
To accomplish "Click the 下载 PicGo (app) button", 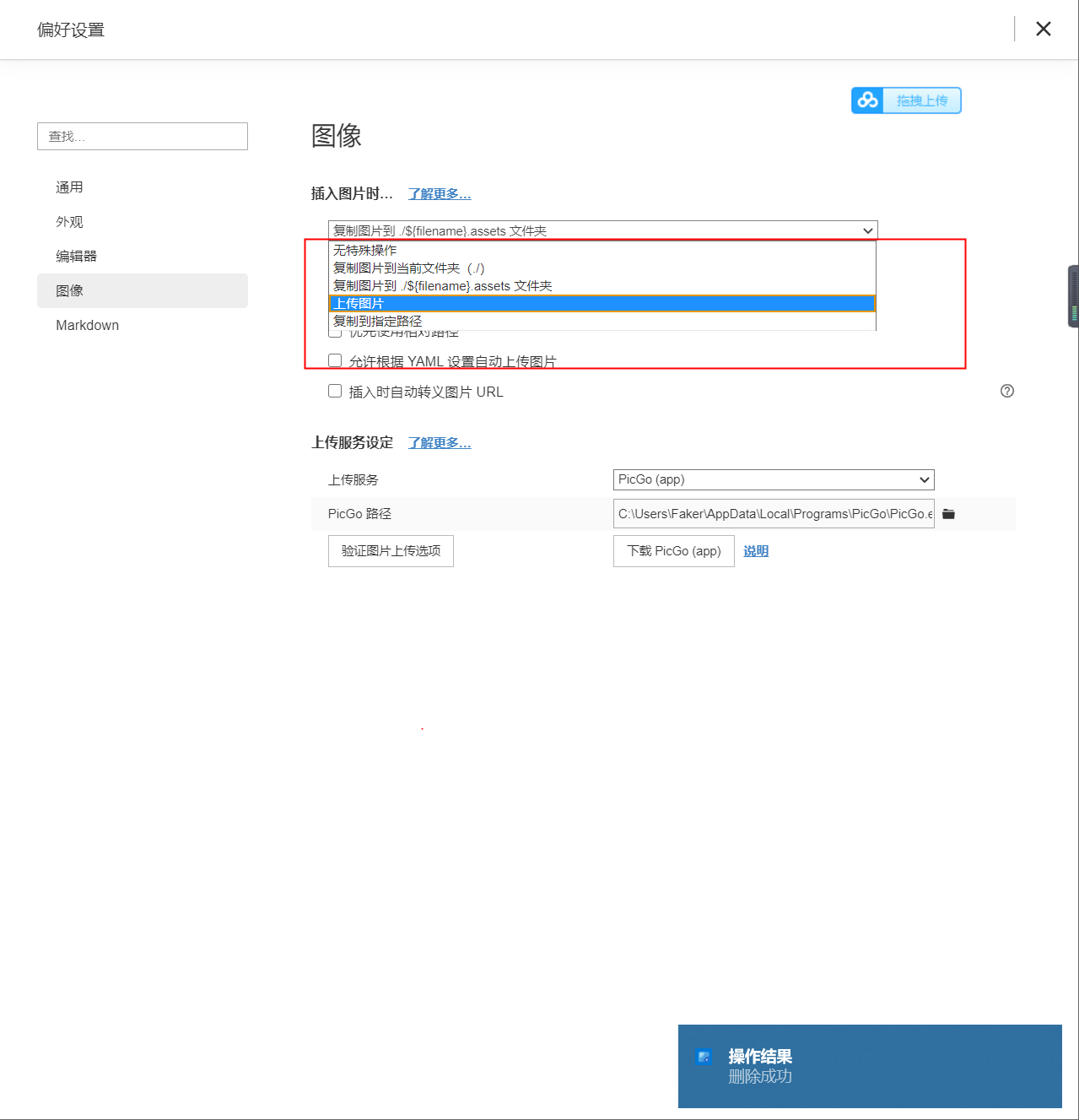I will [674, 551].
